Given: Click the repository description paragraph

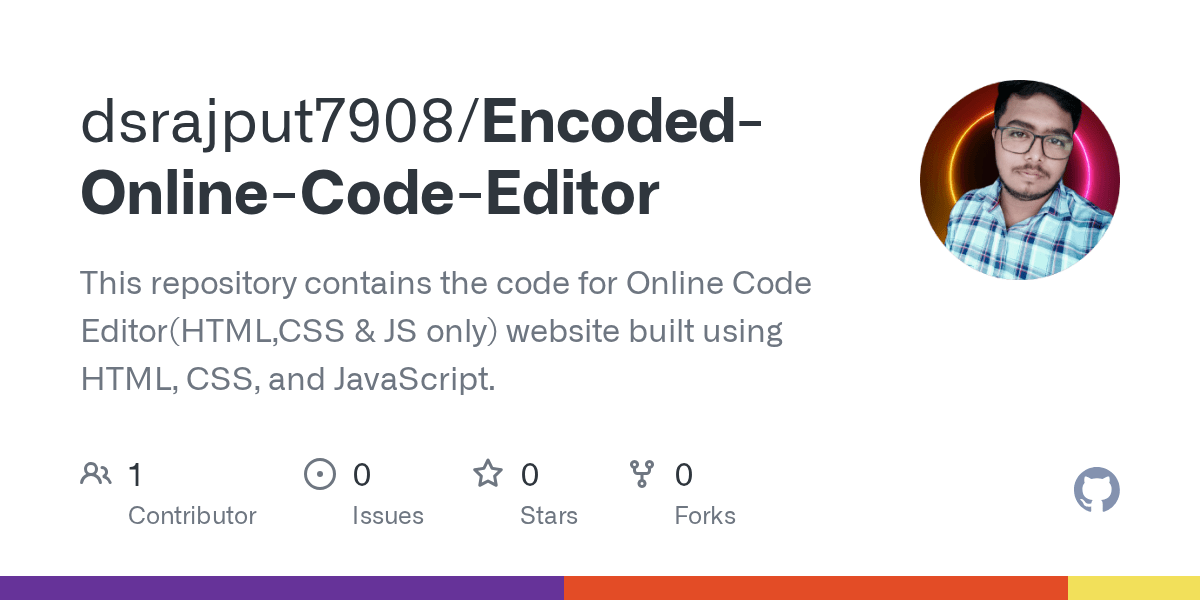Looking at the screenshot, I should [445, 331].
